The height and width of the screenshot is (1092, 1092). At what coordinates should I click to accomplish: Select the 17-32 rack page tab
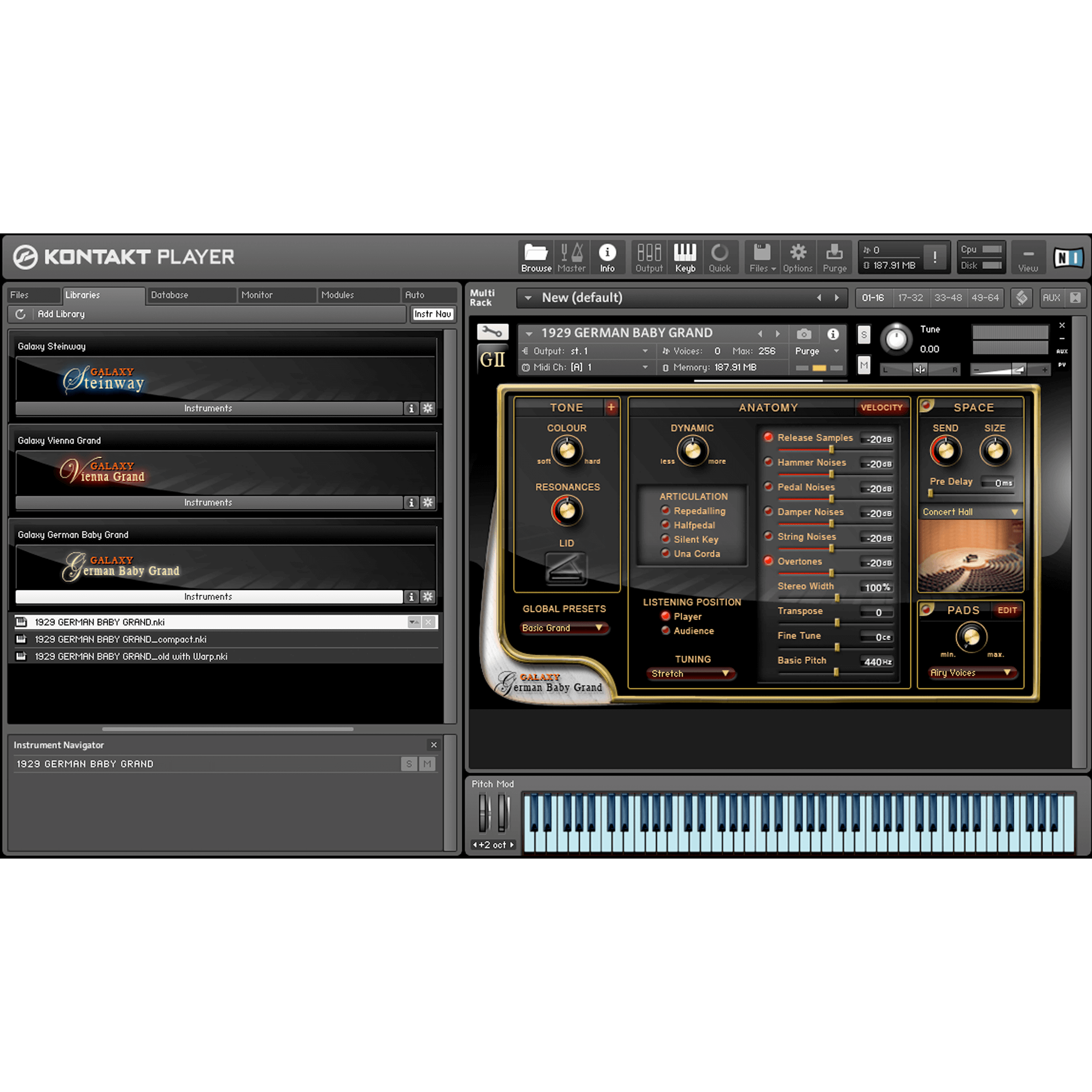910,297
